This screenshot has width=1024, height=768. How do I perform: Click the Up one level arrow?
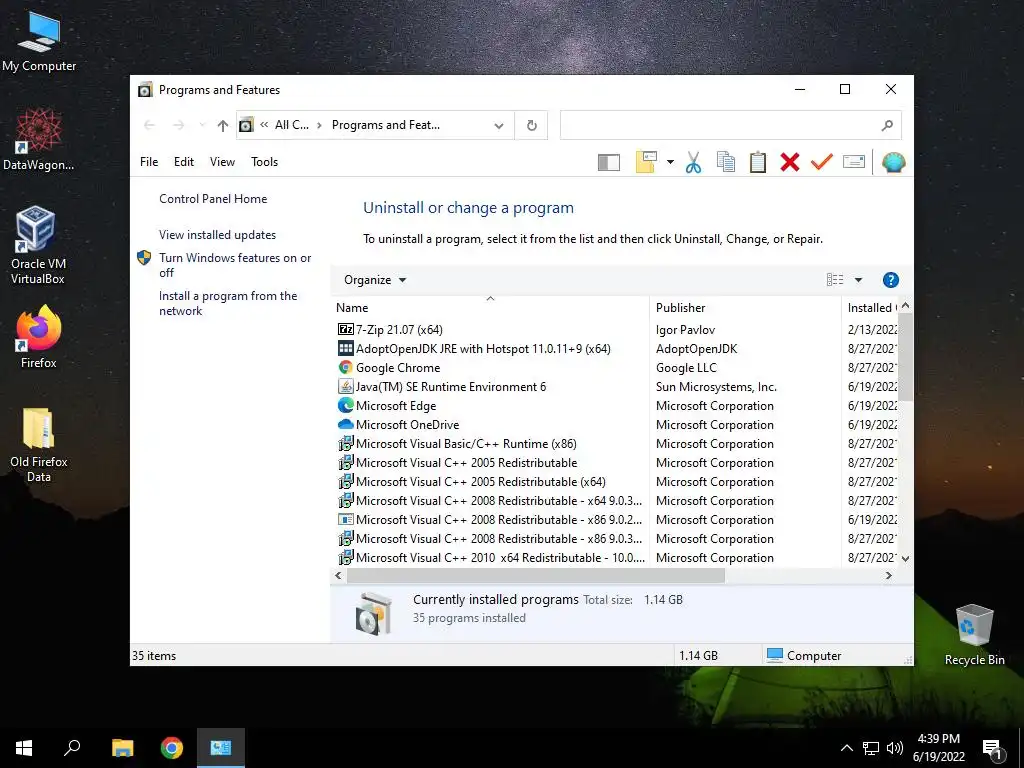click(x=223, y=125)
